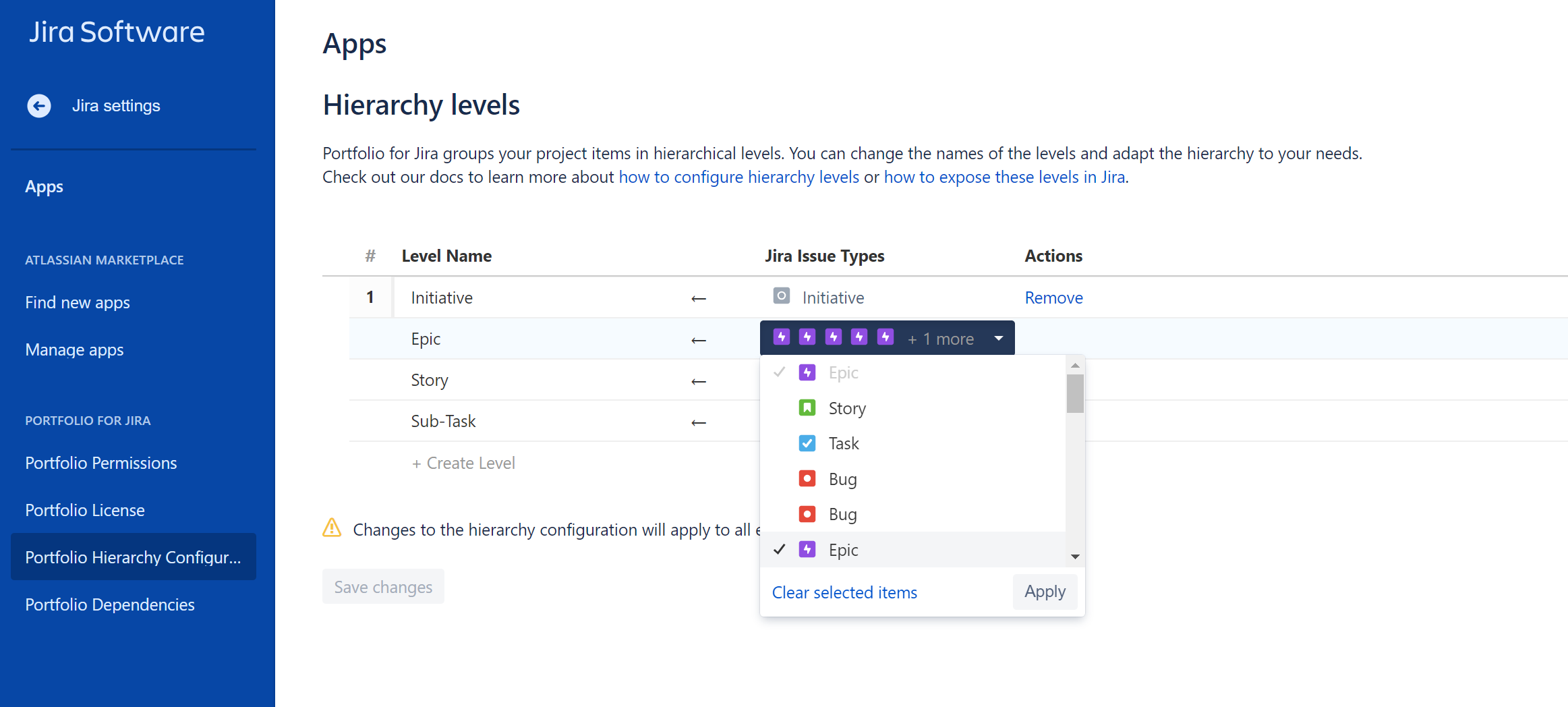1568x707 pixels.
Task: Open Portfolio Permissions
Action: pos(101,463)
